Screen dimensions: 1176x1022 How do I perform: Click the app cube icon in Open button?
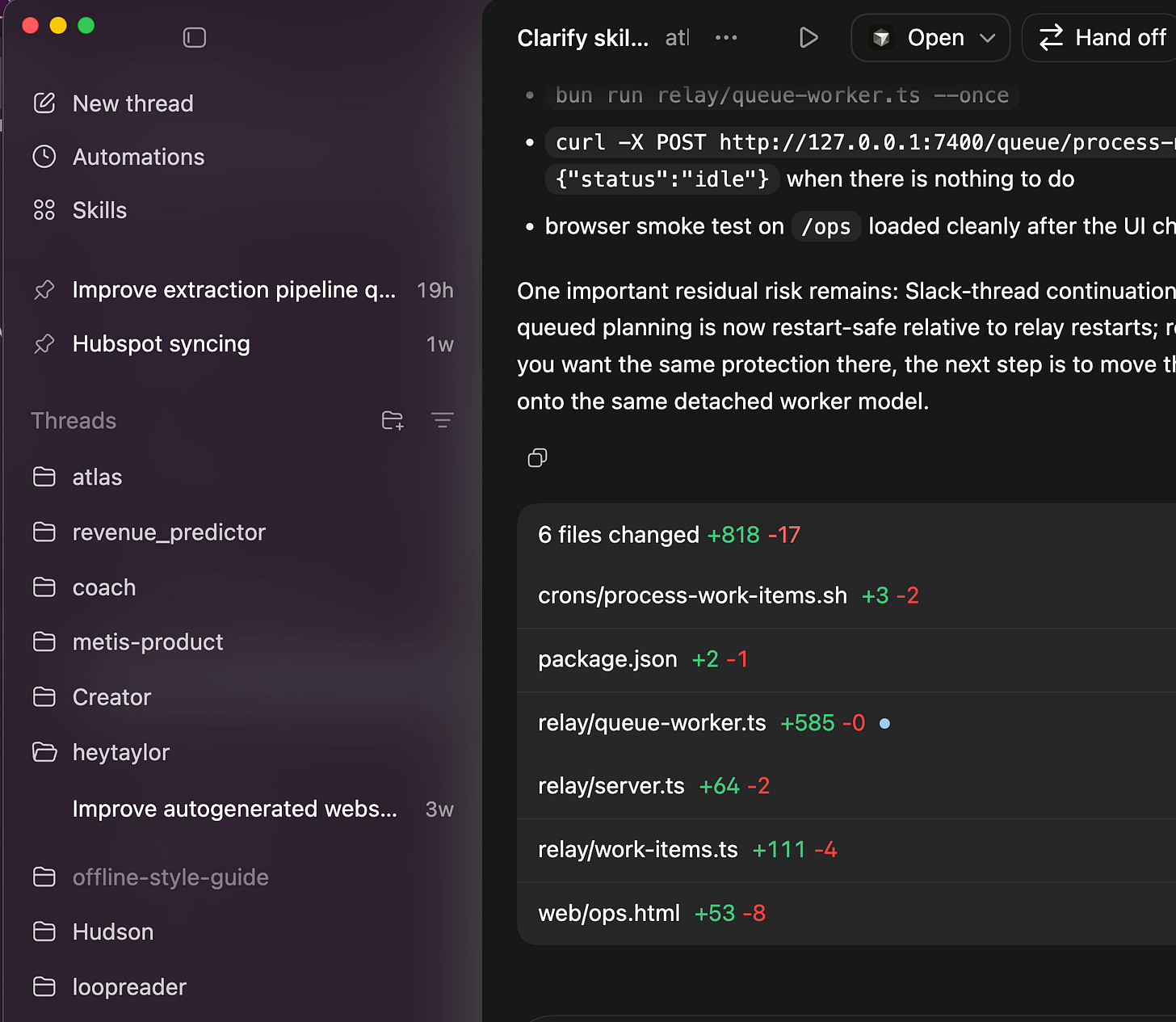tap(882, 38)
